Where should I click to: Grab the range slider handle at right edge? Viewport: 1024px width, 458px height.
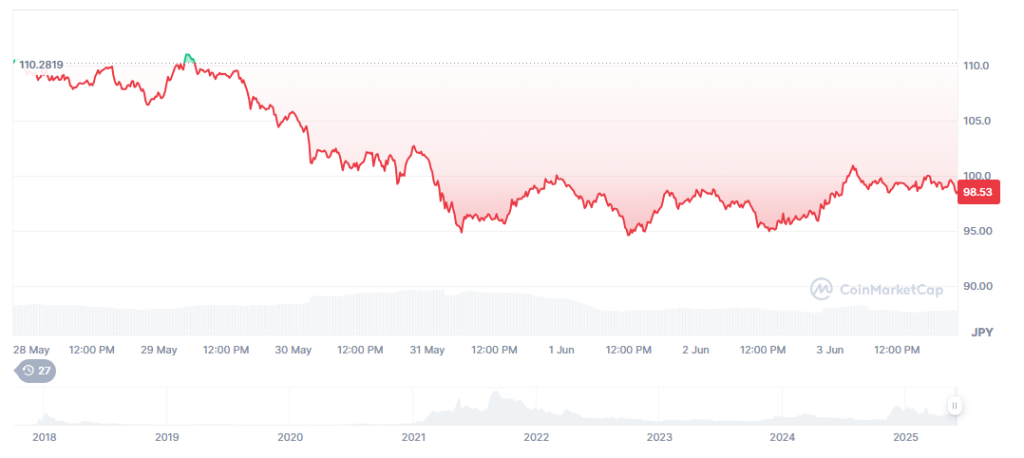tap(955, 405)
